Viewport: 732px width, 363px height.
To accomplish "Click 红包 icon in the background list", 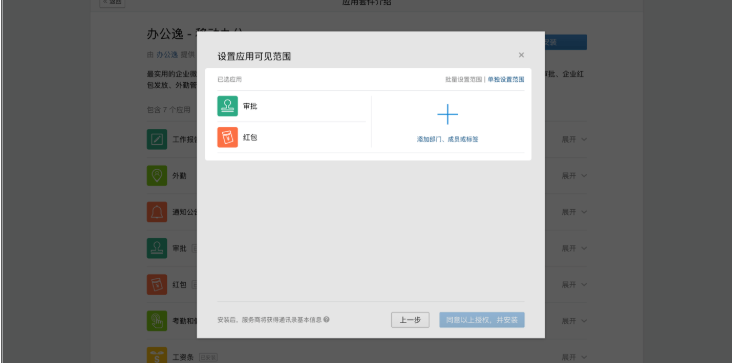I will [x=157, y=285].
